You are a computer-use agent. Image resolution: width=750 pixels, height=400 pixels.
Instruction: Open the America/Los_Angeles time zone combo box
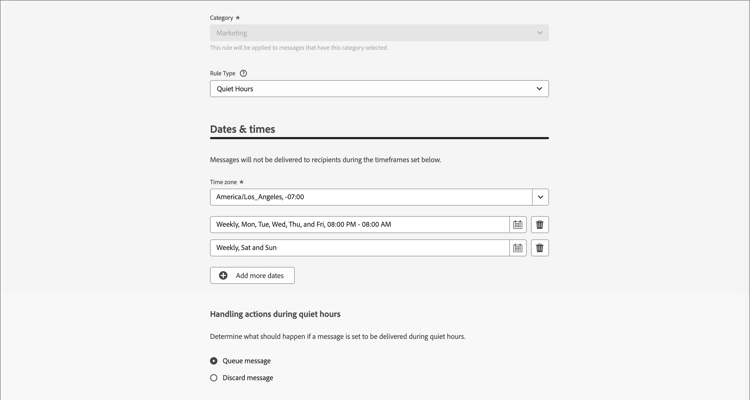371,197
